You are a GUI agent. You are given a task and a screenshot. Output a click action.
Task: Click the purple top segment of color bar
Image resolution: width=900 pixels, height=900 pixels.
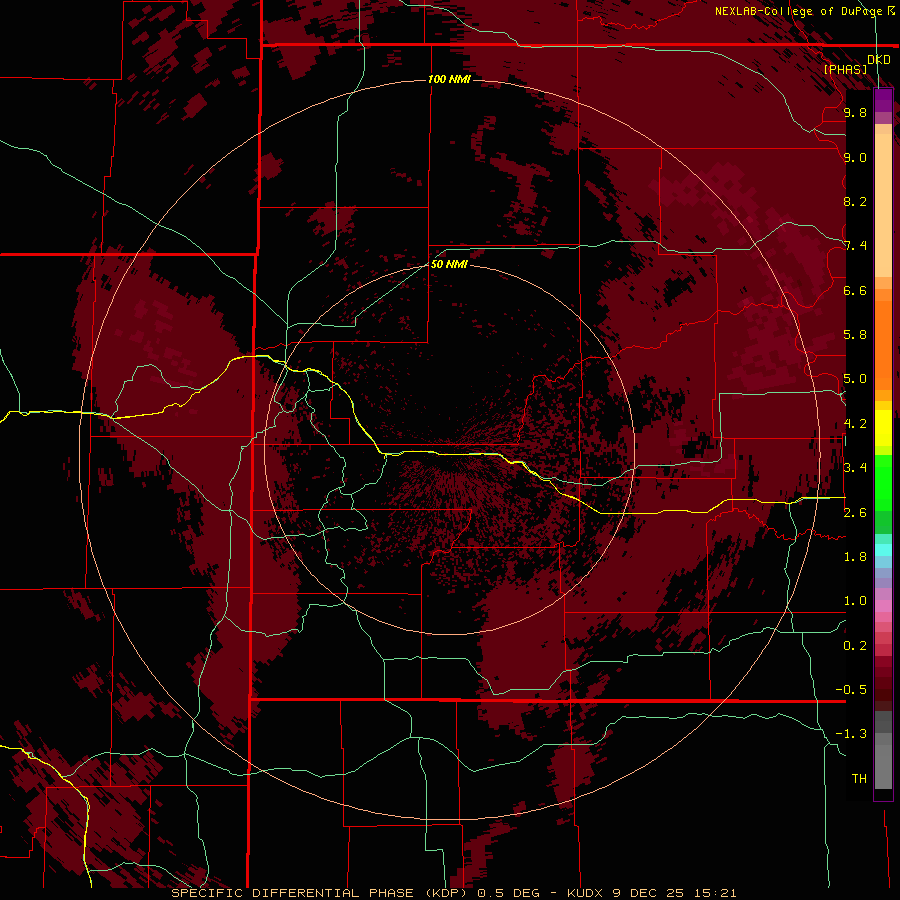coord(883,100)
